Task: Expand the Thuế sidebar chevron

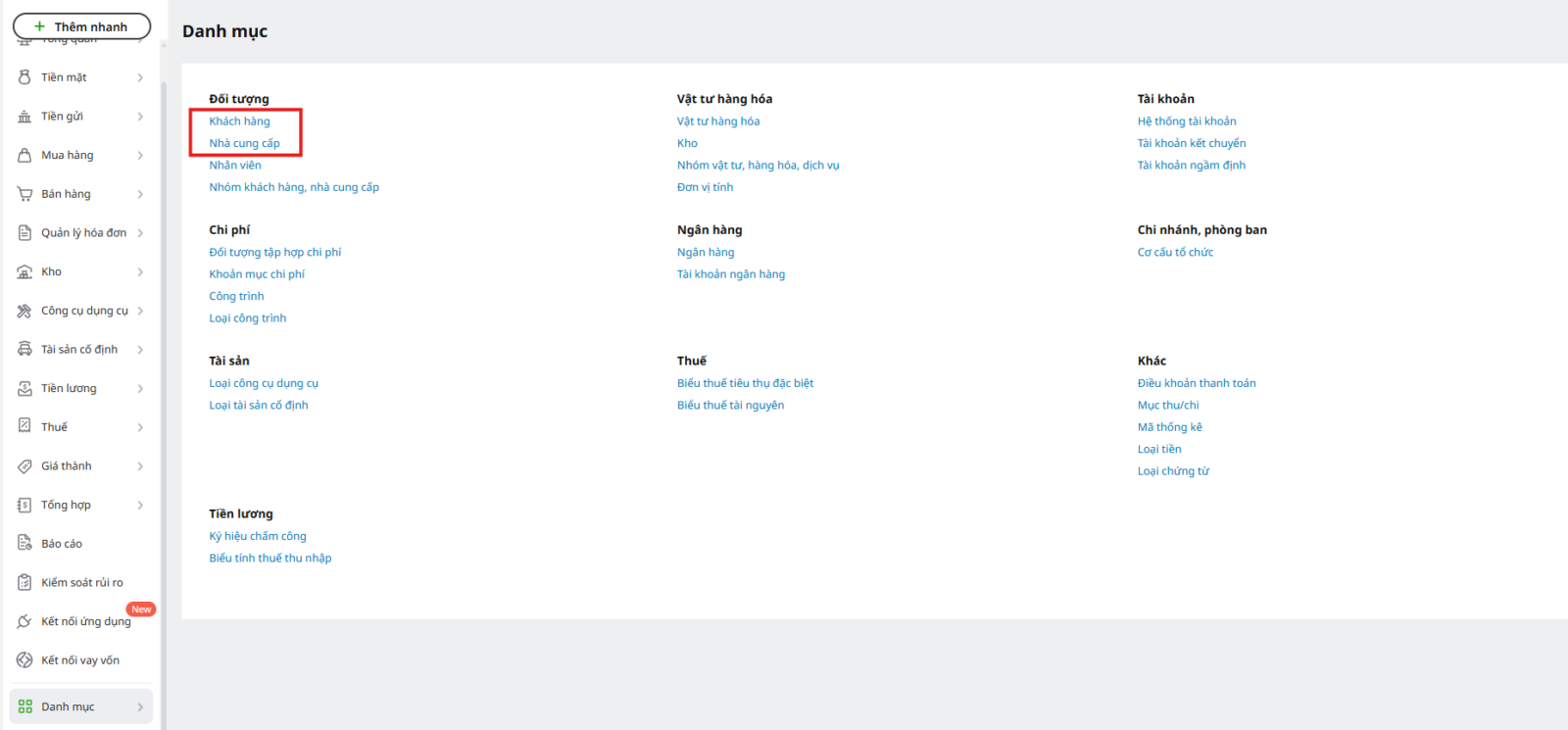Action: [x=140, y=427]
